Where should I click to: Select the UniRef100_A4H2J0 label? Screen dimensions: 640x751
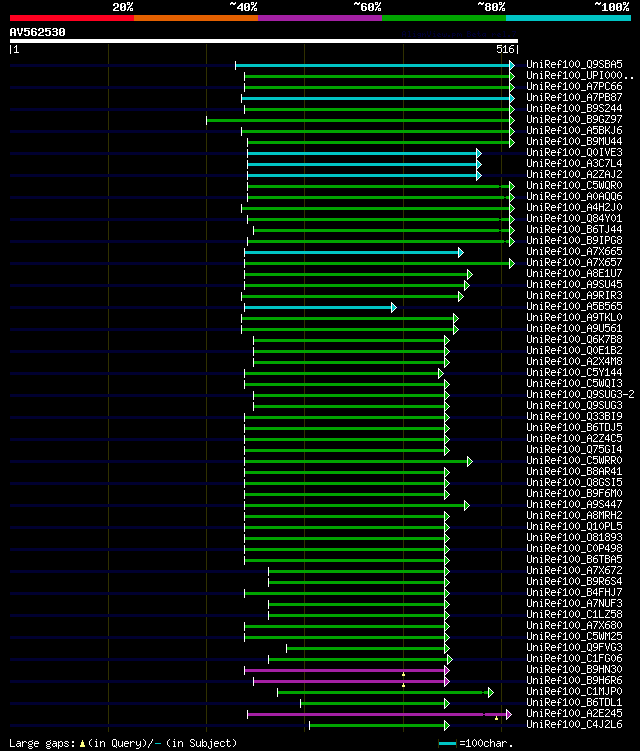coord(574,207)
